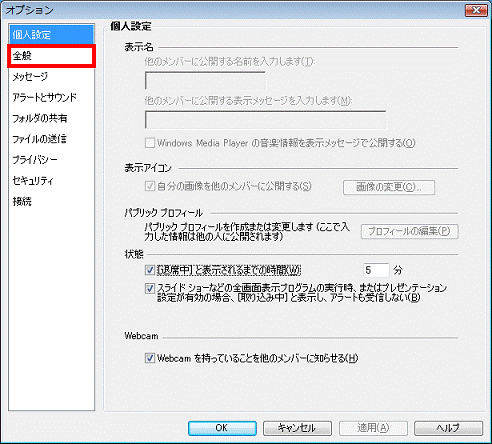Click the display message input field

(266, 120)
